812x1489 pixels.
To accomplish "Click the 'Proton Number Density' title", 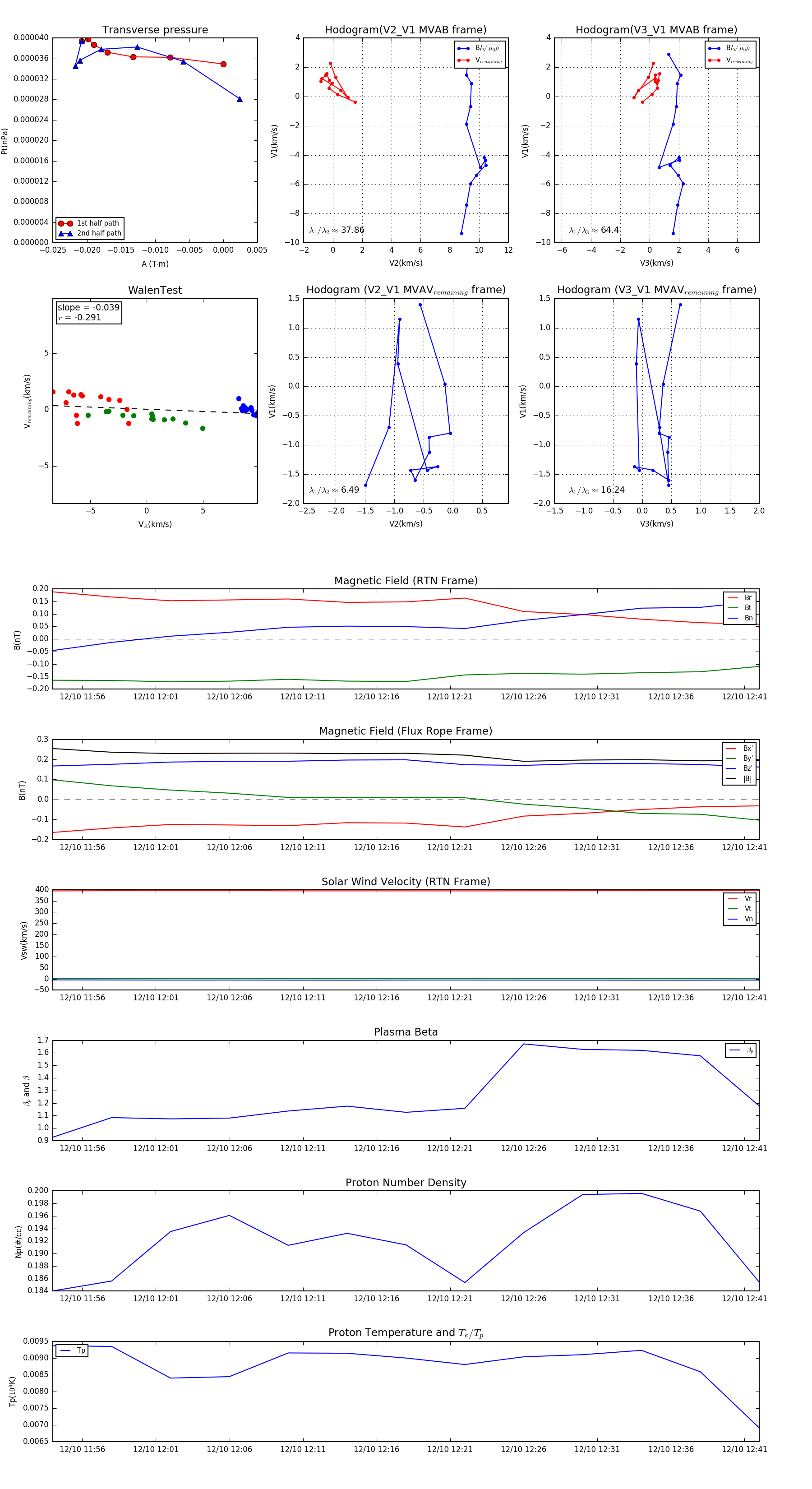I will pos(406,1183).
